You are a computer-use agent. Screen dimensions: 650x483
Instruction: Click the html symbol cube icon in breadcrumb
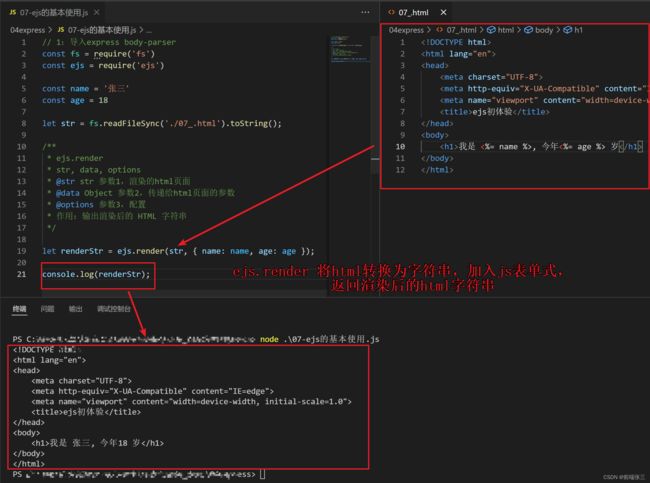coord(491,30)
